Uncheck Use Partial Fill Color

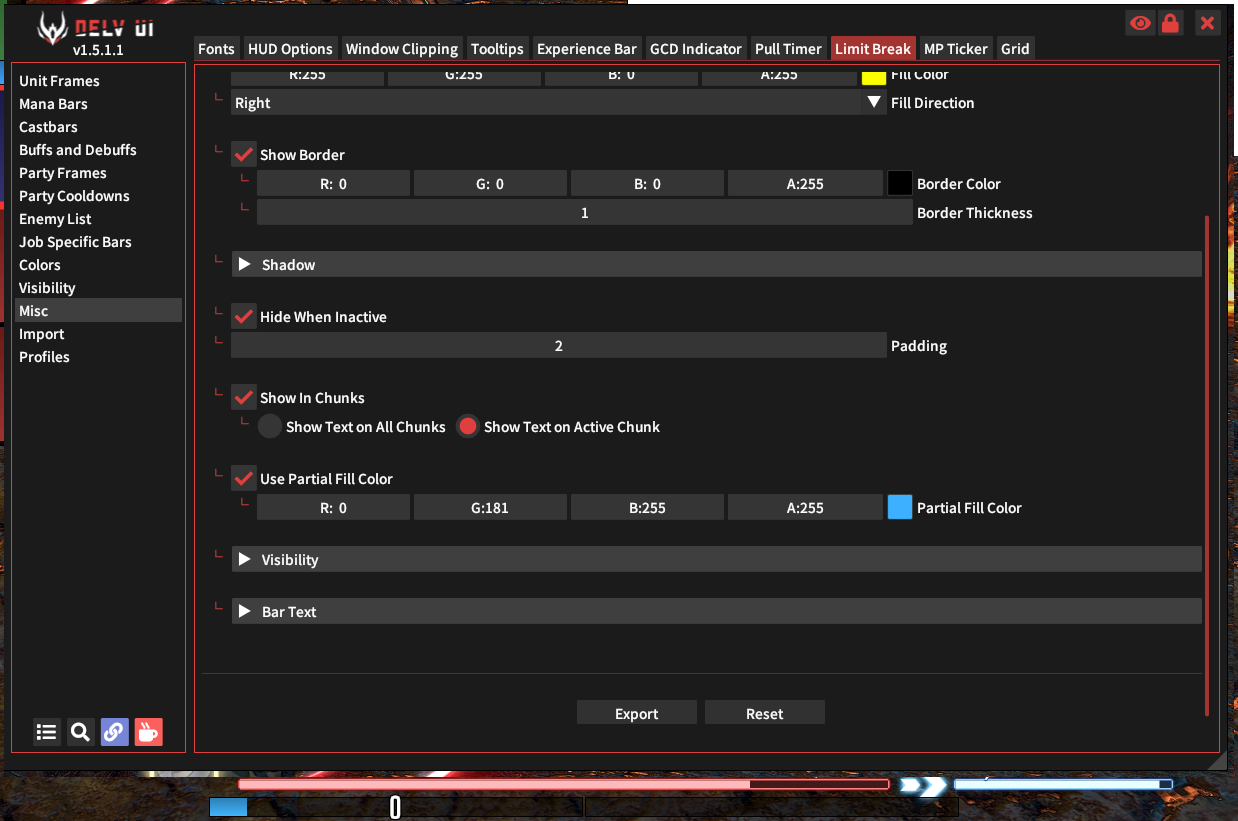pos(243,478)
